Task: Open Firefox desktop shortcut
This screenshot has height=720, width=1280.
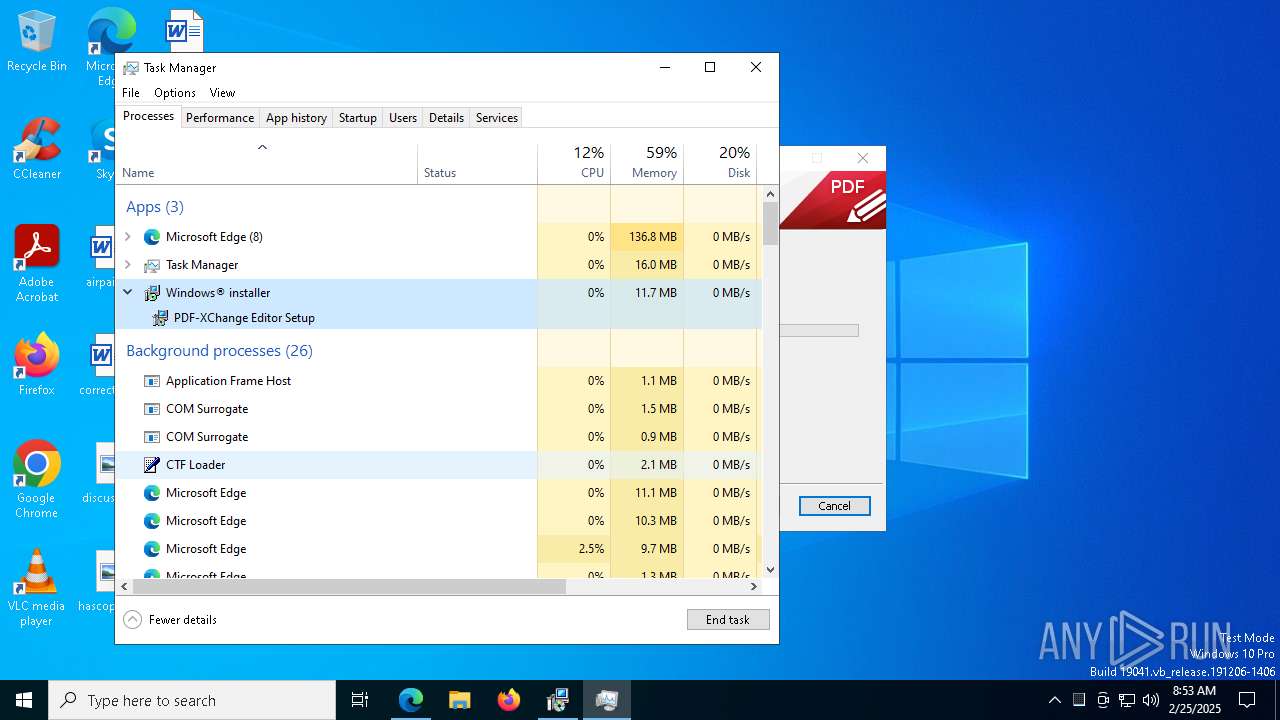Action: [37, 364]
